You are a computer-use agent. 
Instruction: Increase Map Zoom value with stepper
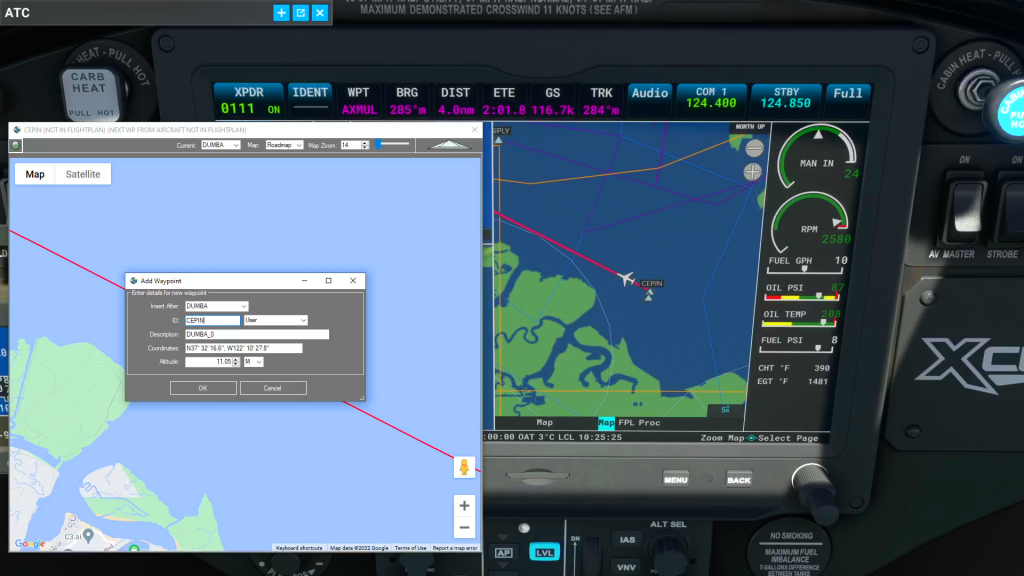coord(365,143)
